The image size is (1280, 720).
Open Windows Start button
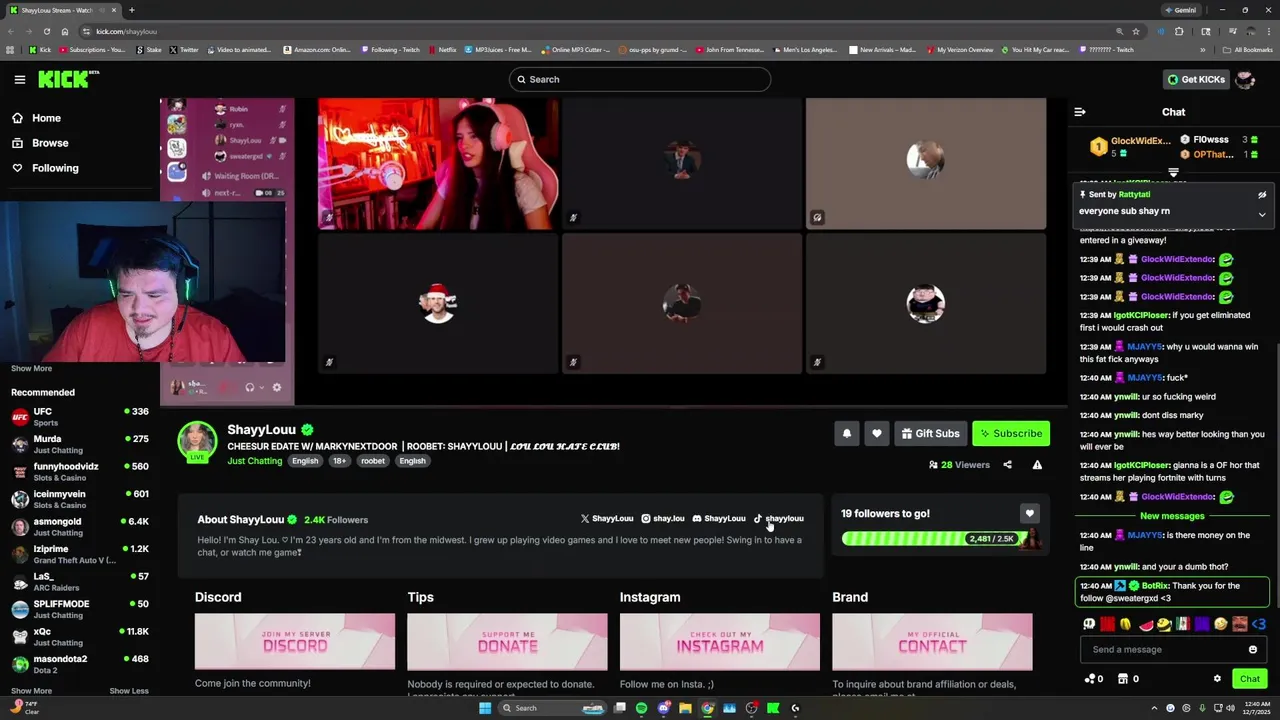tap(485, 708)
